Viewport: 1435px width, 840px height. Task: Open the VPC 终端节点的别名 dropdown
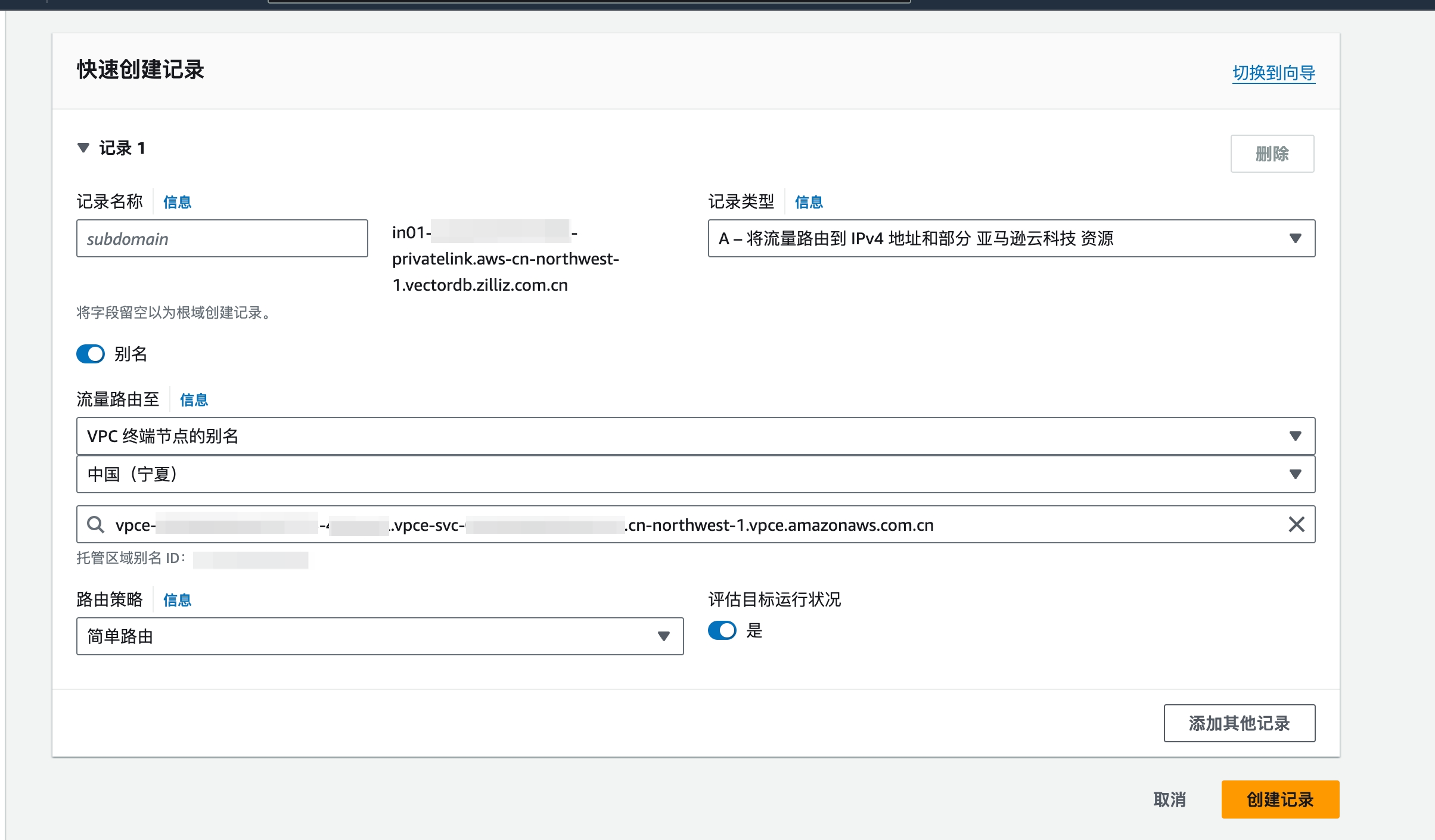click(695, 436)
